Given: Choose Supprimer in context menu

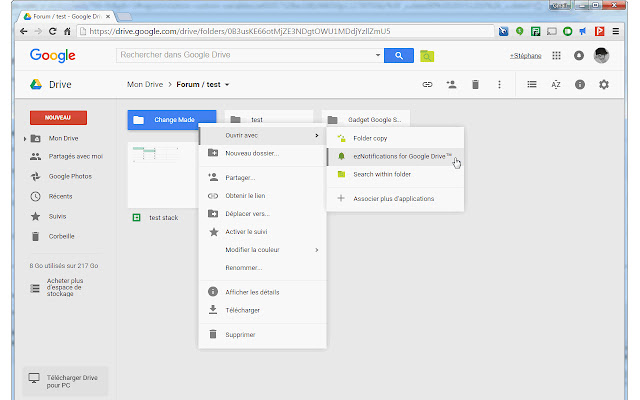Looking at the screenshot, I should point(262,335).
